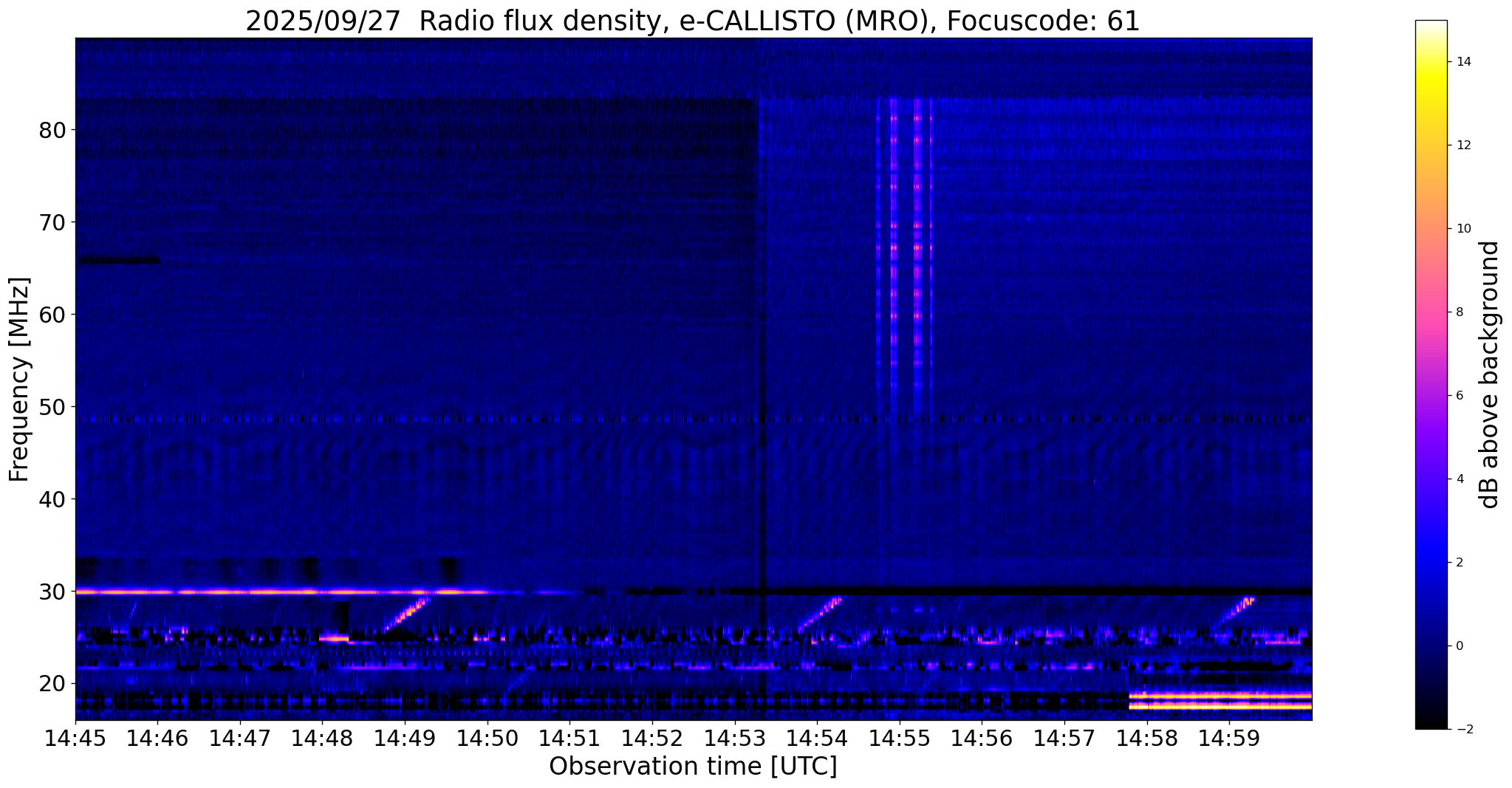Click the colorbar tick value 14

tap(1463, 62)
